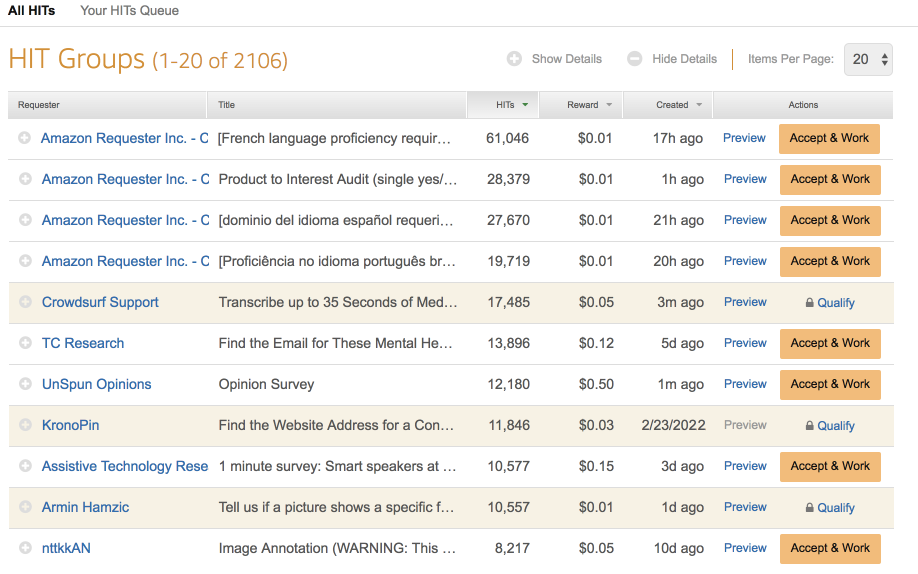Preview the dominio del idioma español HIT

point(745,220)
